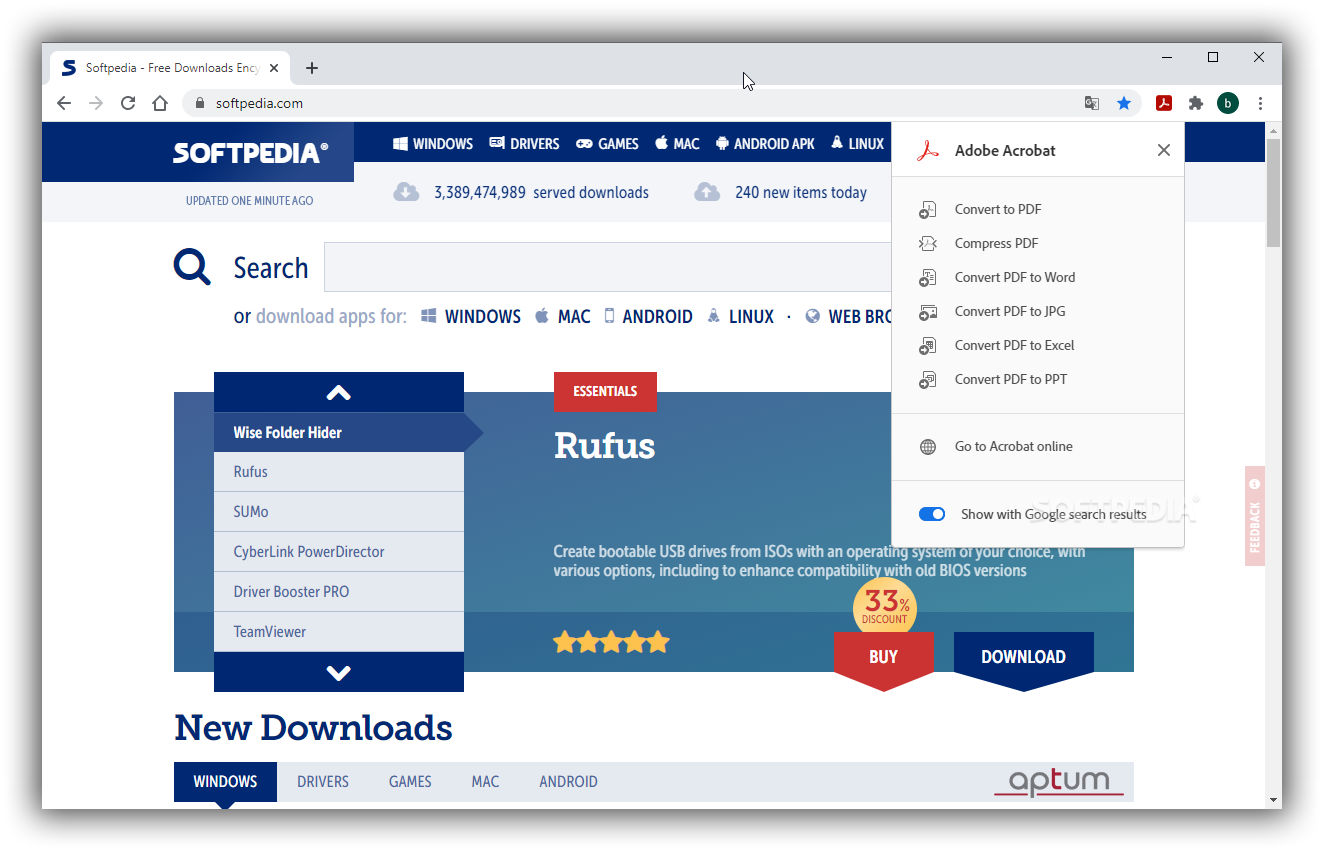Select the WINDOWS tab under New Downloads
Screen dimensions: 1324x851
pyautogui.click(x=225, y=782)
